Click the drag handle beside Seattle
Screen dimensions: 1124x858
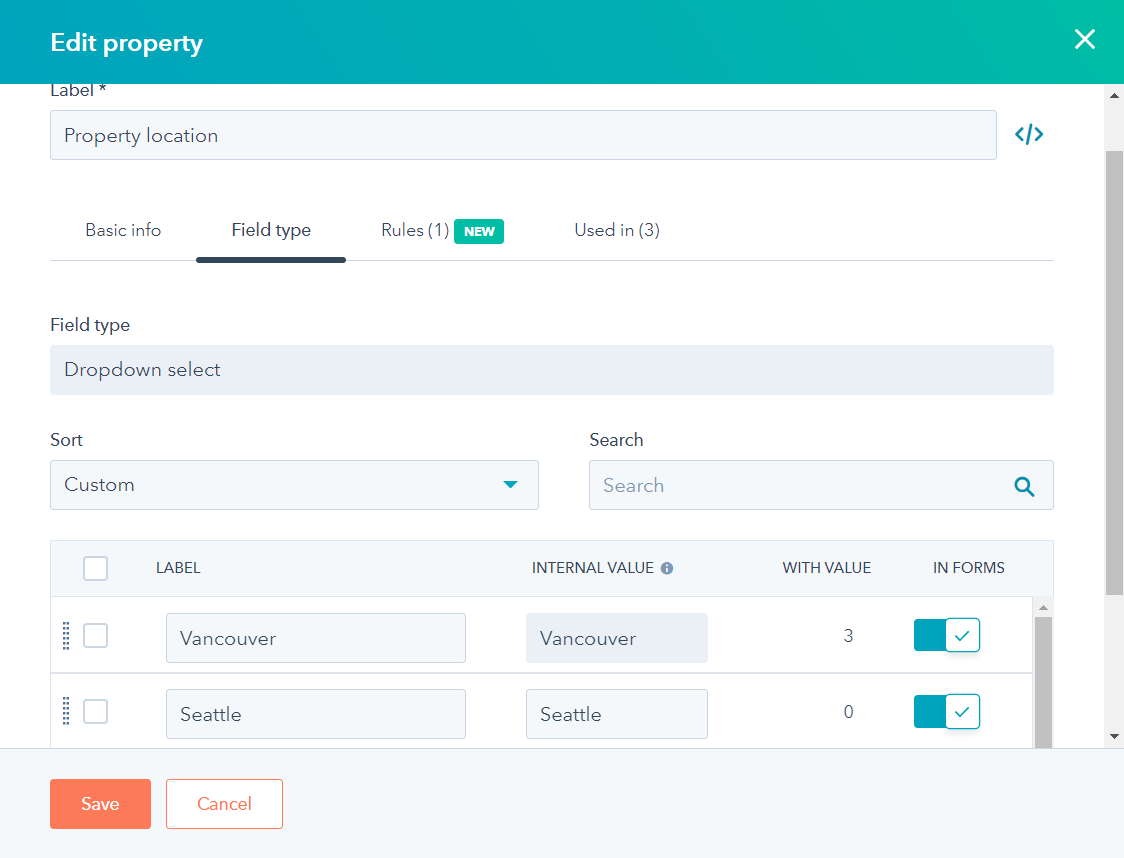[66, 711]
